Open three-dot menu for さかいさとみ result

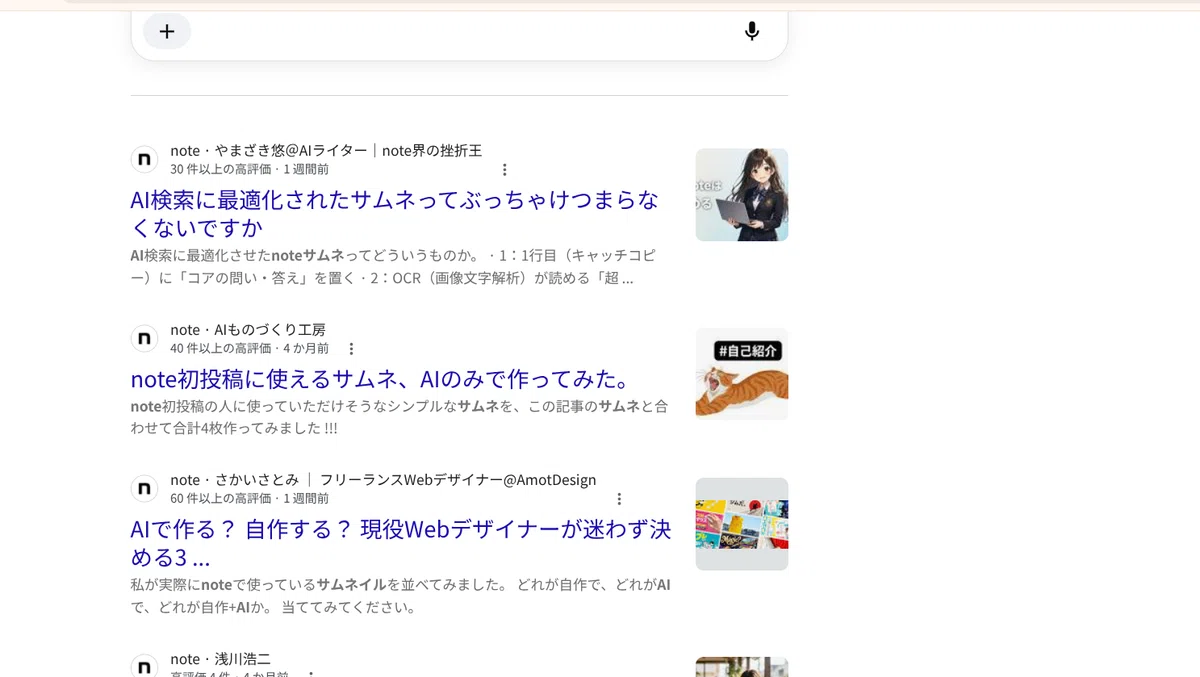click(x=619, y=499)
